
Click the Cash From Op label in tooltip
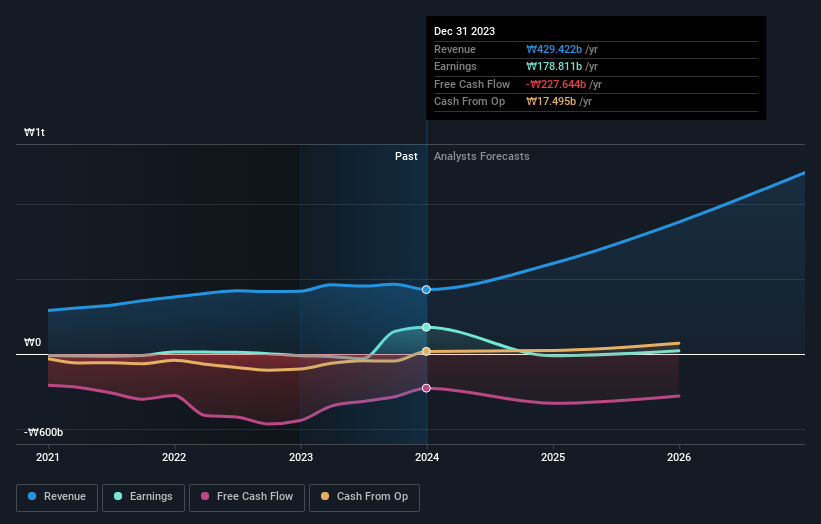pyautogui.click(x=470, y=102)
